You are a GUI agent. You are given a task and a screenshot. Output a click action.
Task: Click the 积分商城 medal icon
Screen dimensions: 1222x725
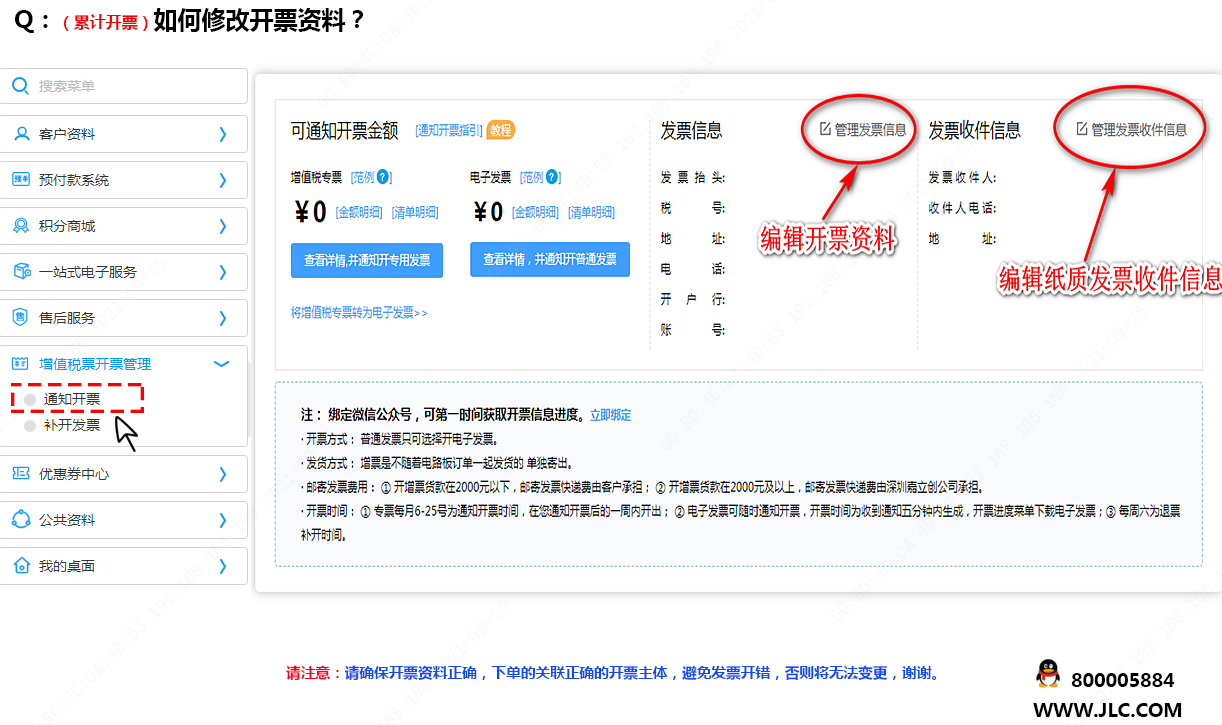click(21, 226)
